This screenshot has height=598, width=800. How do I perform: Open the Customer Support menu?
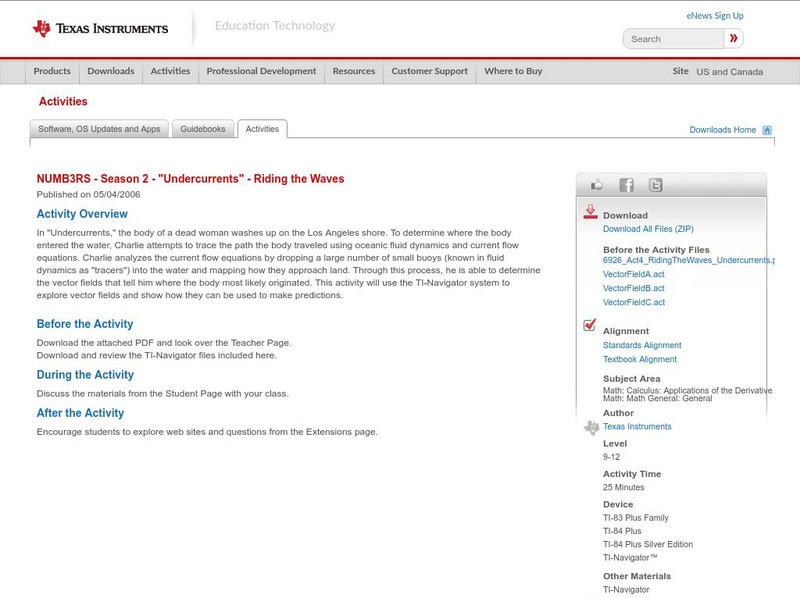430,71
